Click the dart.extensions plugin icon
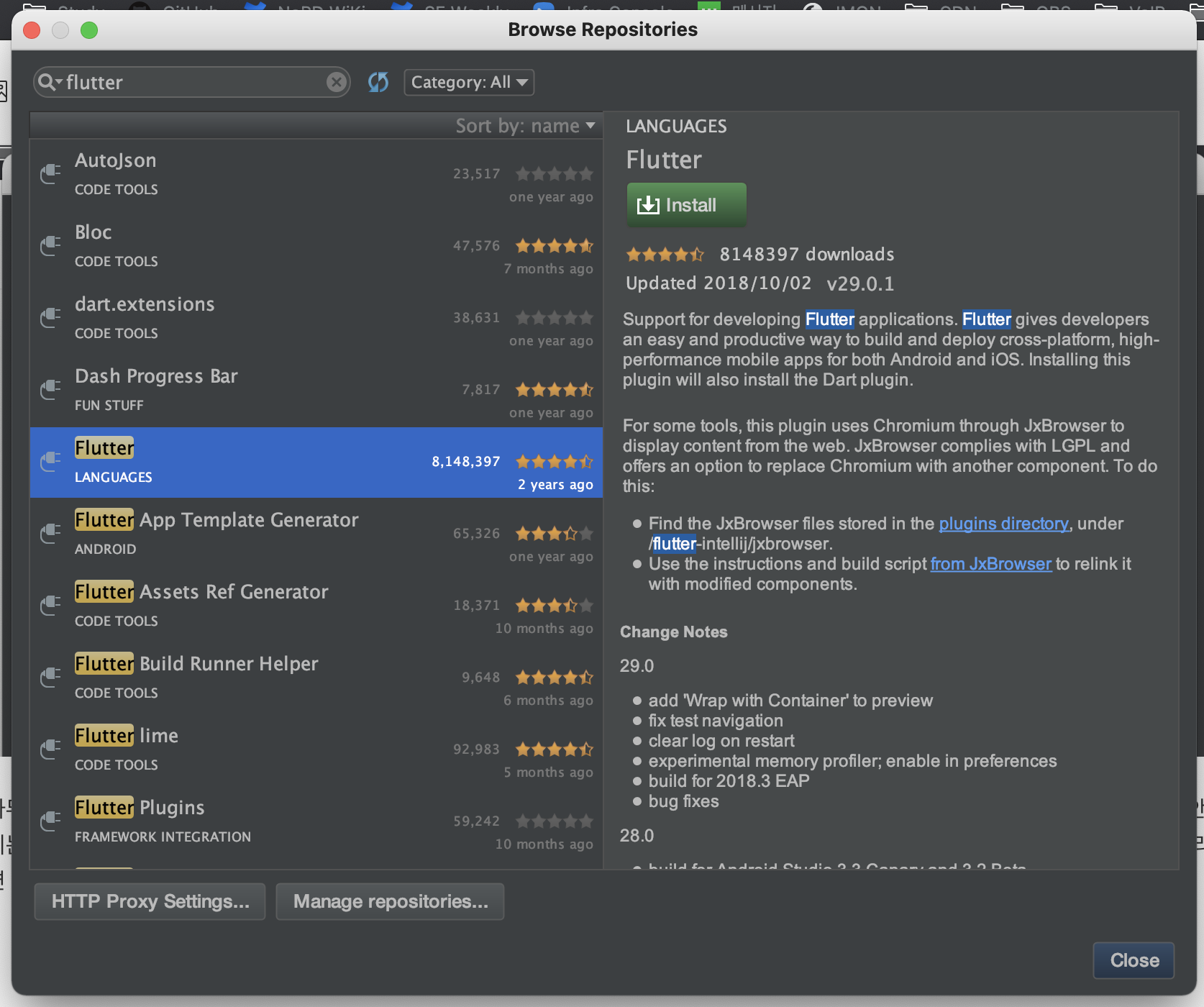This screenshot has width=1204, height=1007. (x=50, y=317)
